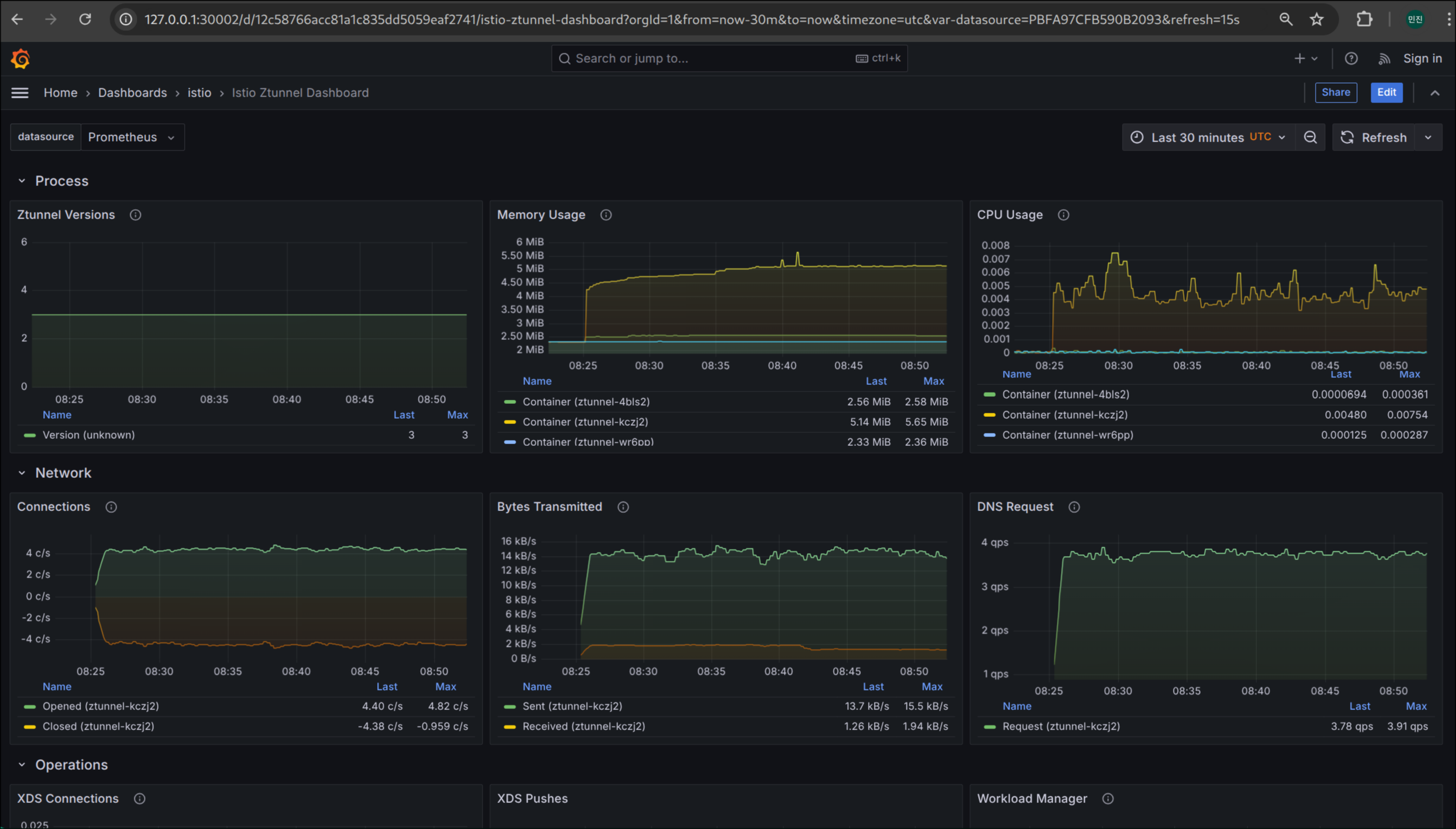Sort Memory Usage legend by Max column

pyautogui.click(x=933, y=381)
